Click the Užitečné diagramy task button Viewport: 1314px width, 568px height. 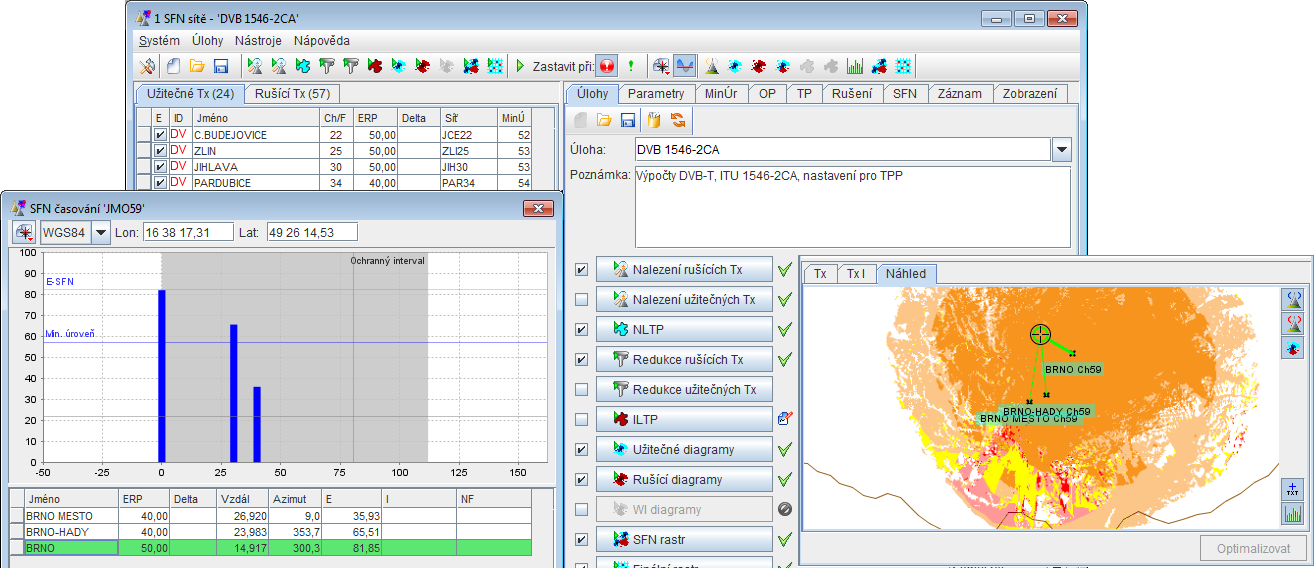(684, 449)
